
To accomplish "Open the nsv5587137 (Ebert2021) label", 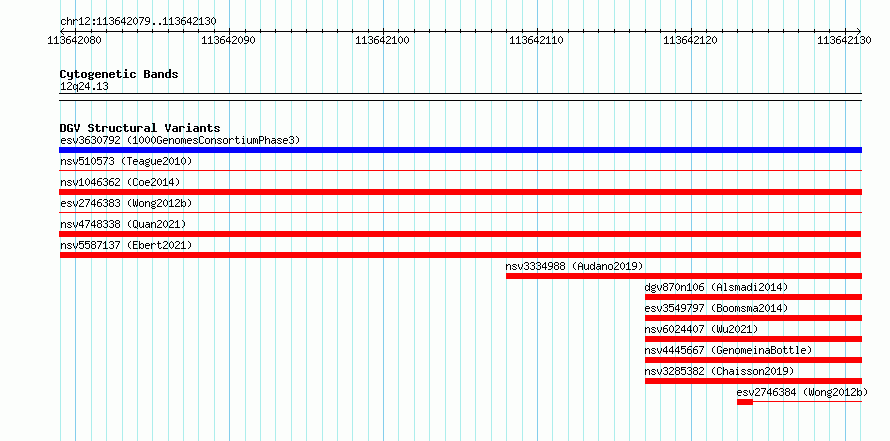I will coord(126,245).
